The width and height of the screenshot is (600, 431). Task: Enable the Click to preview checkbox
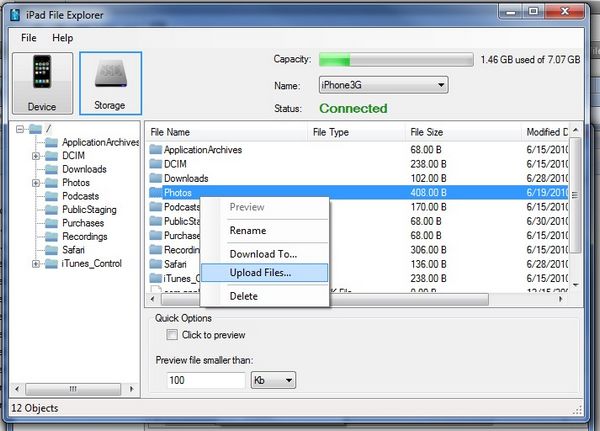point(172,335)
